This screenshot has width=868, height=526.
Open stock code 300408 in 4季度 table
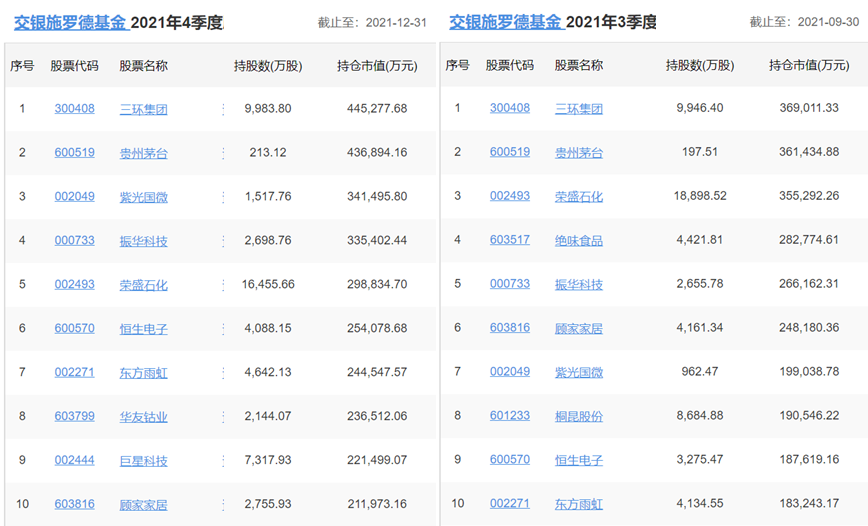coord(75,109)
